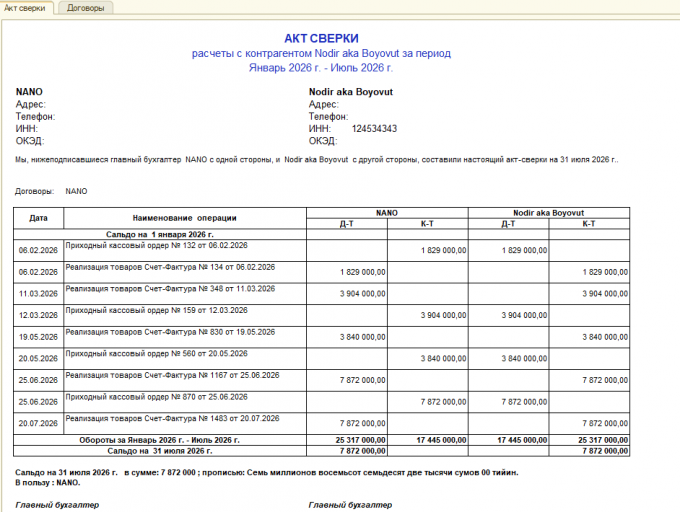Click the date cell 20.07.2026
This screenshot has height=512, width=680.
pos(38,424)
